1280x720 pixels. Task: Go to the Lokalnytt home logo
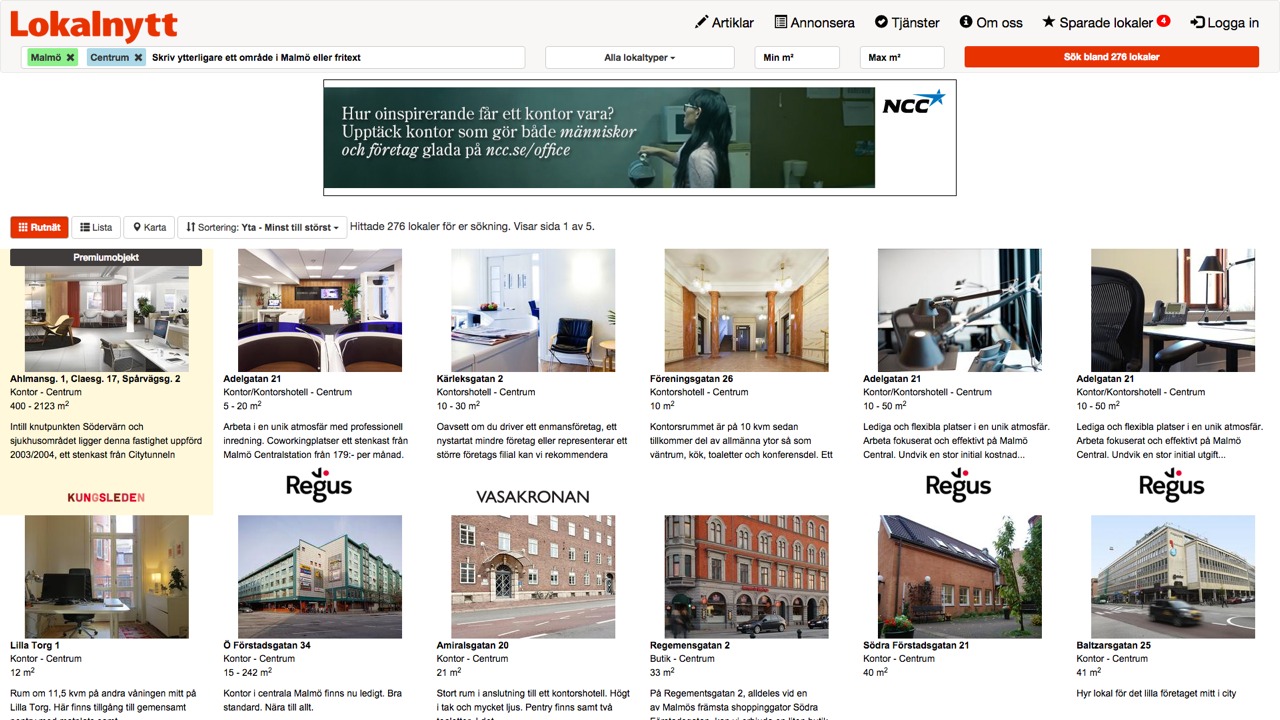[94, 24]
